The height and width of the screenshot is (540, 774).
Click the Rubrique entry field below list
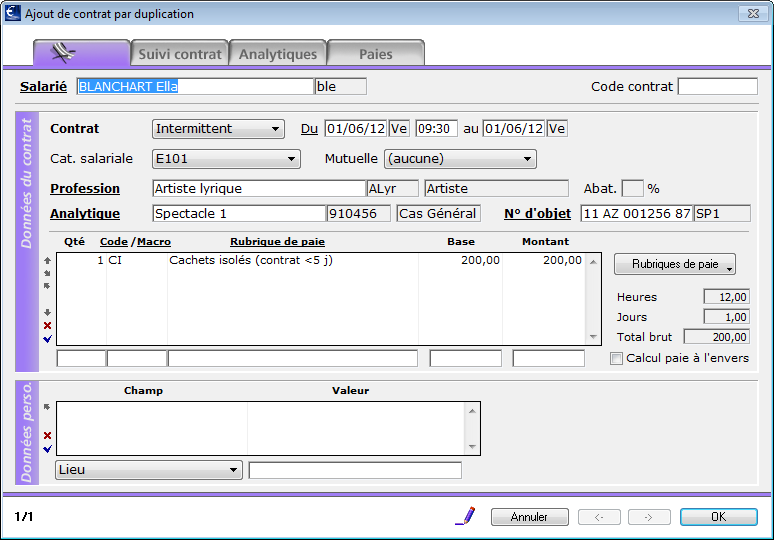coord(293,358)
